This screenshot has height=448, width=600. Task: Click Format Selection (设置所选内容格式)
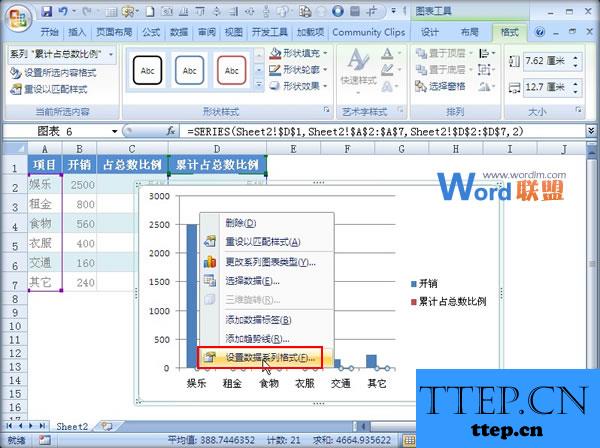[53, 73]
